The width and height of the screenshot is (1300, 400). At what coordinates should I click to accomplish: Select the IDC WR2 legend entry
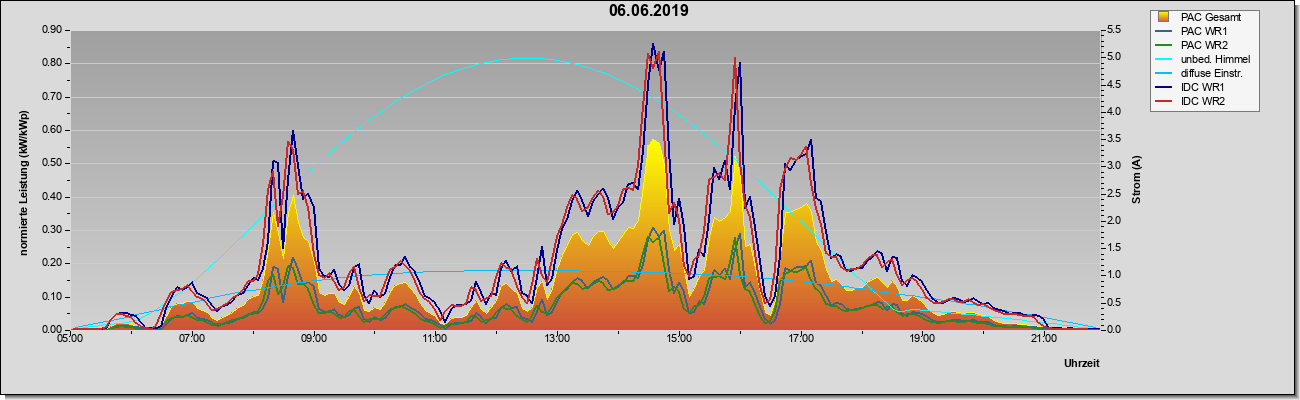[1203, 101]
